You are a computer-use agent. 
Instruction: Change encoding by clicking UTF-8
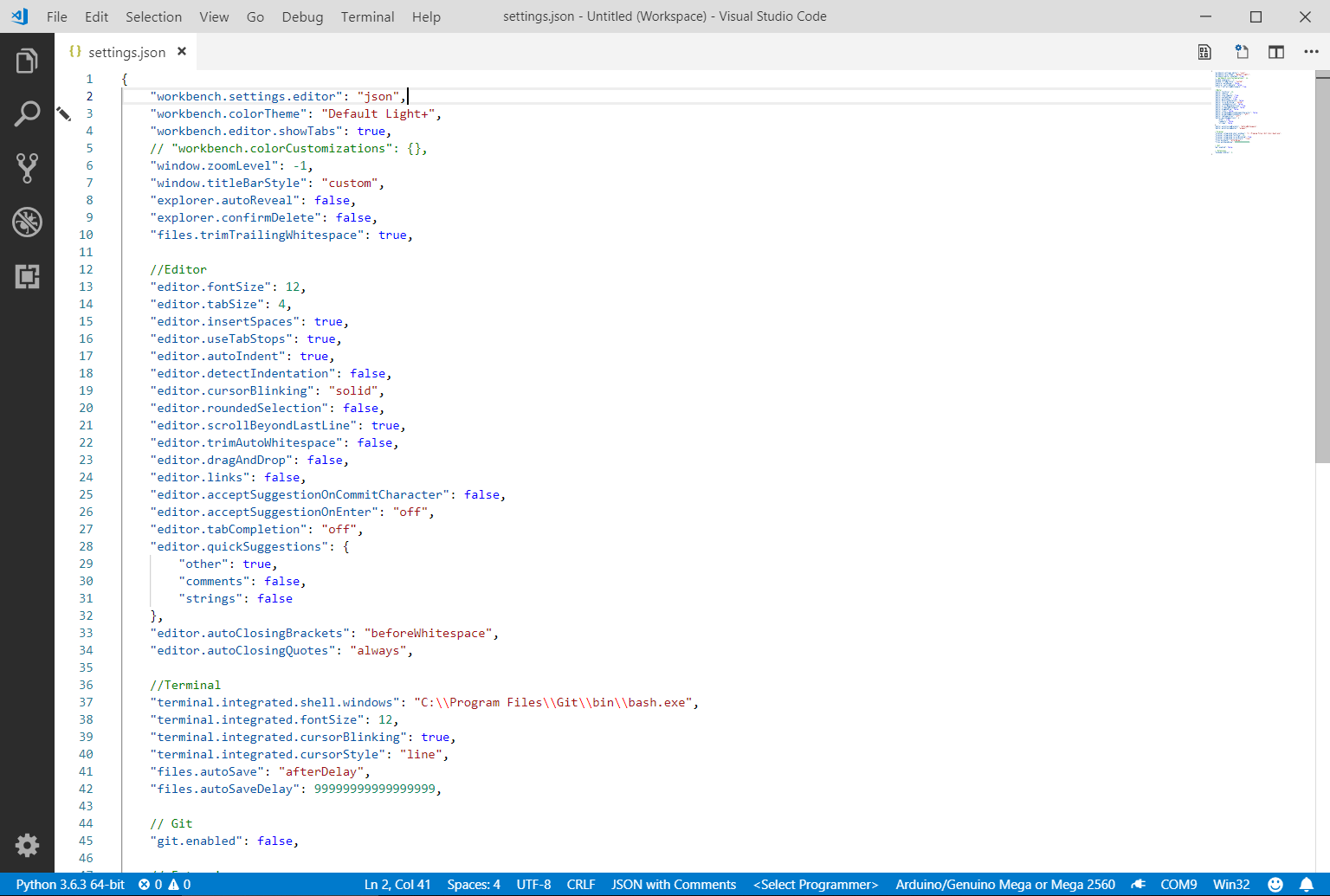coord(533,884)
